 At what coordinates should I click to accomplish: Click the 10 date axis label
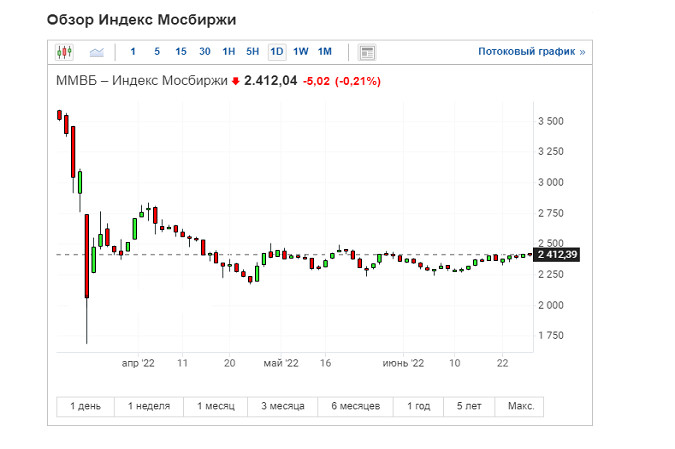pos(455,363)
